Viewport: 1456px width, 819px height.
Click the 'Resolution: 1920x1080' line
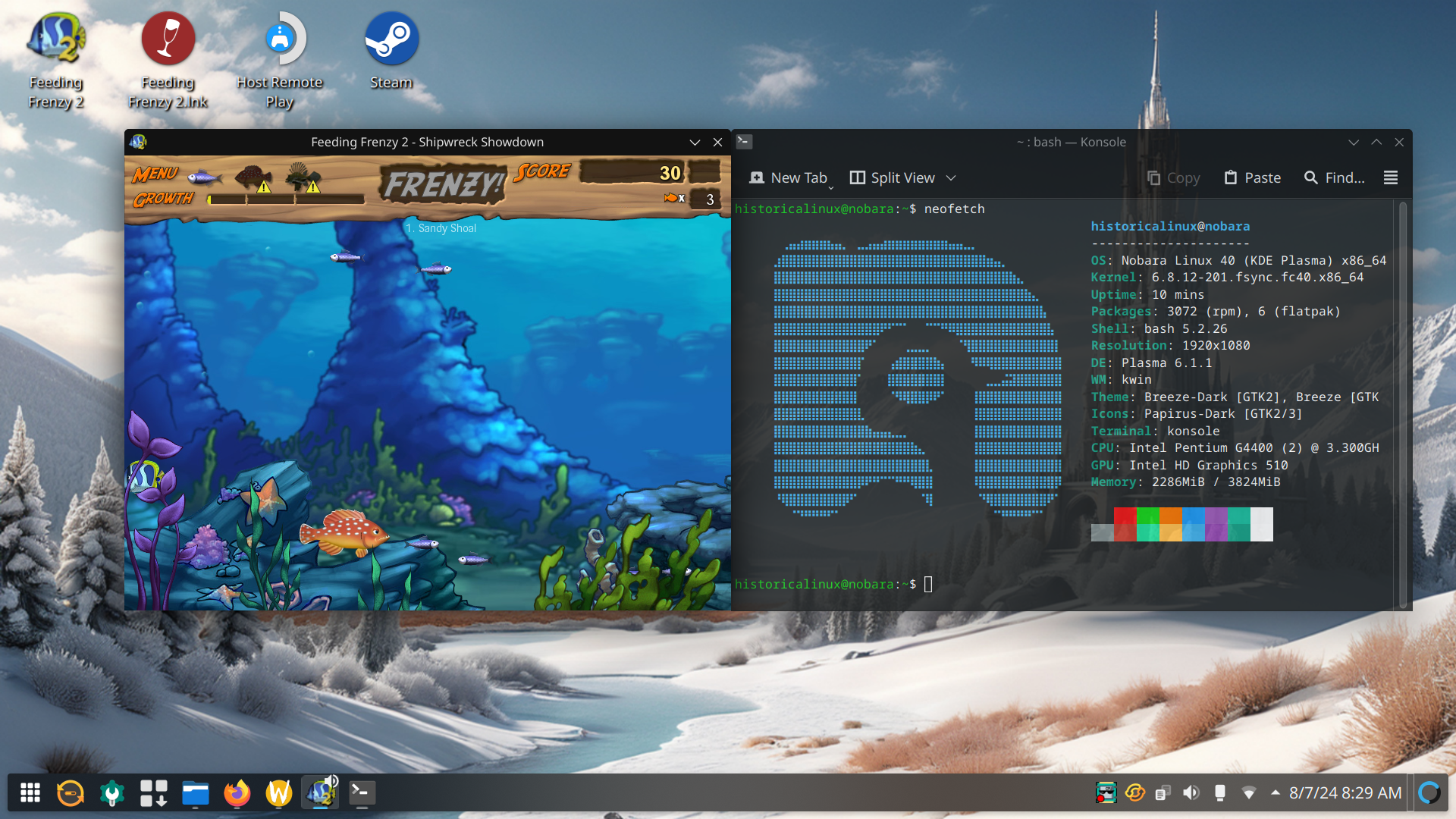pyautogui.click(x=1170, y=345)
